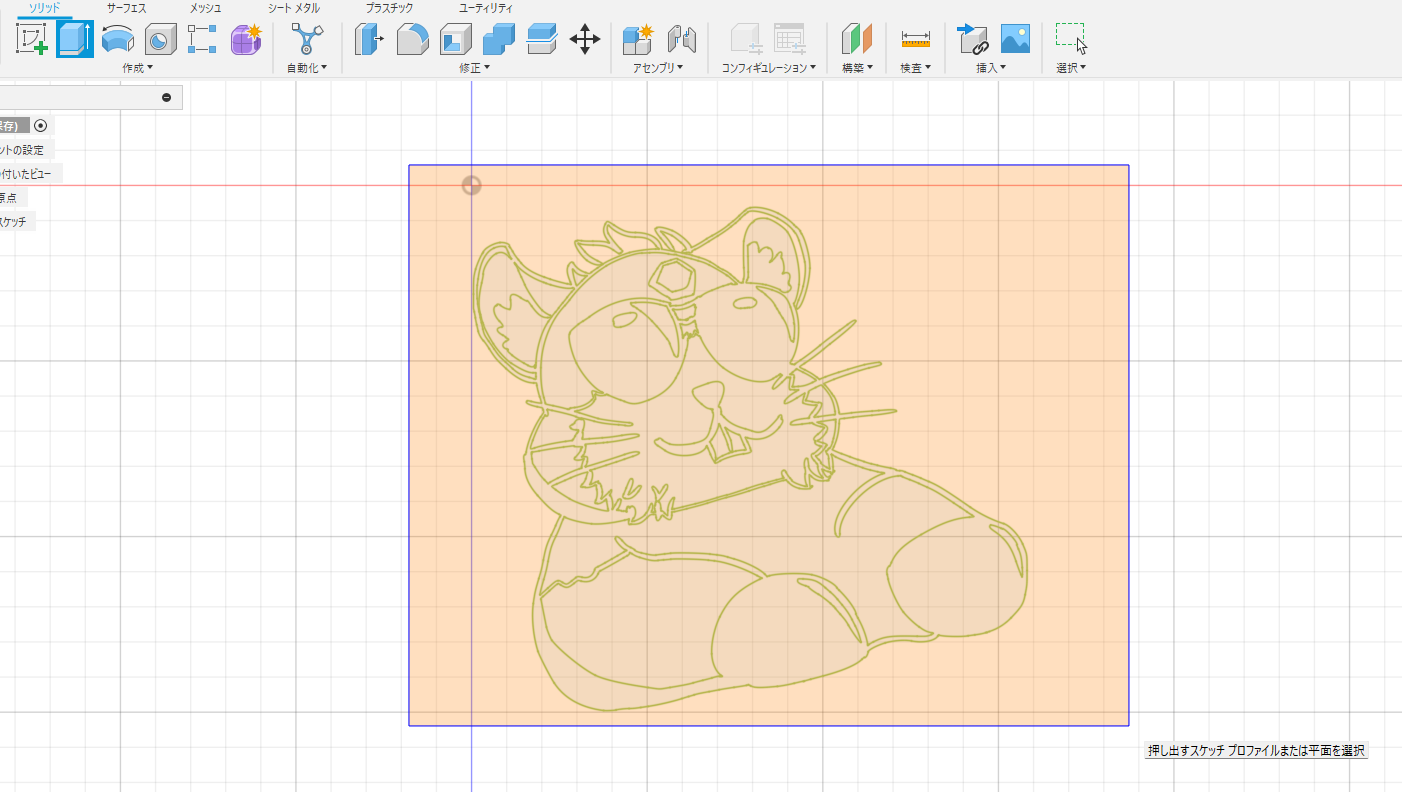Click the grayed configuration table icon
The width and height of the screenshot is (1402, 792).
(x=790, y=39)
